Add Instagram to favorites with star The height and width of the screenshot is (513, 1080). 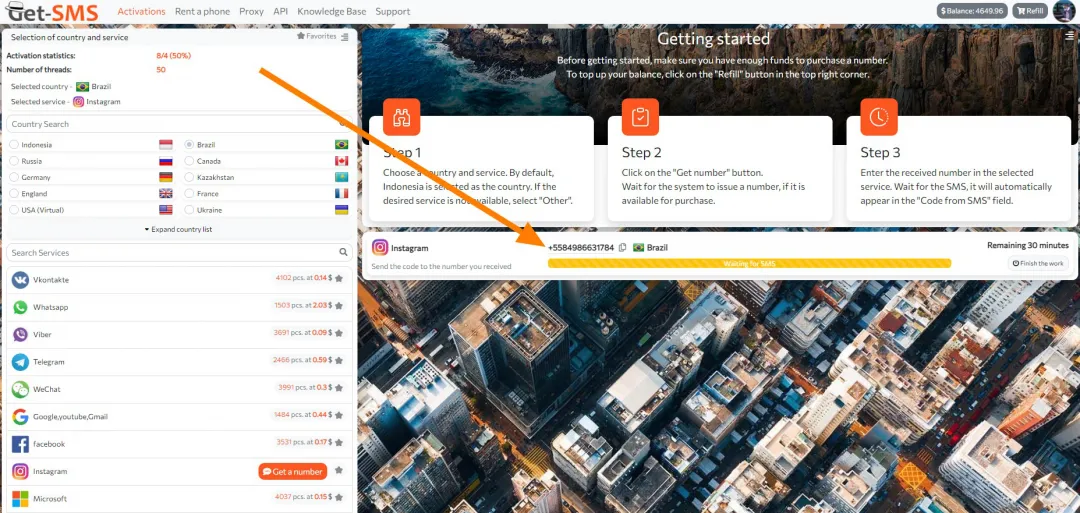point(339,471)
